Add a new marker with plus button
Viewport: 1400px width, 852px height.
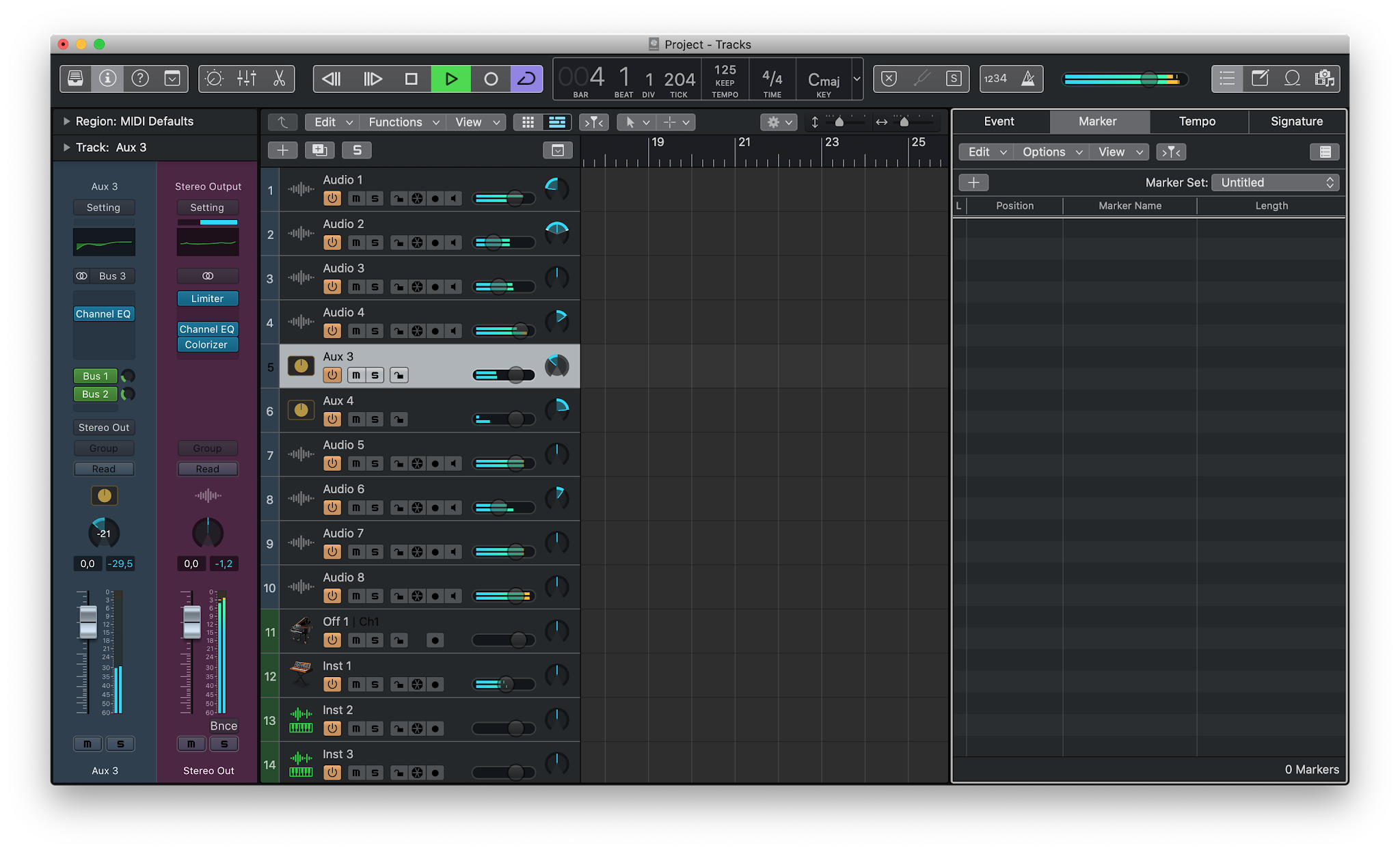coord(973,182)
